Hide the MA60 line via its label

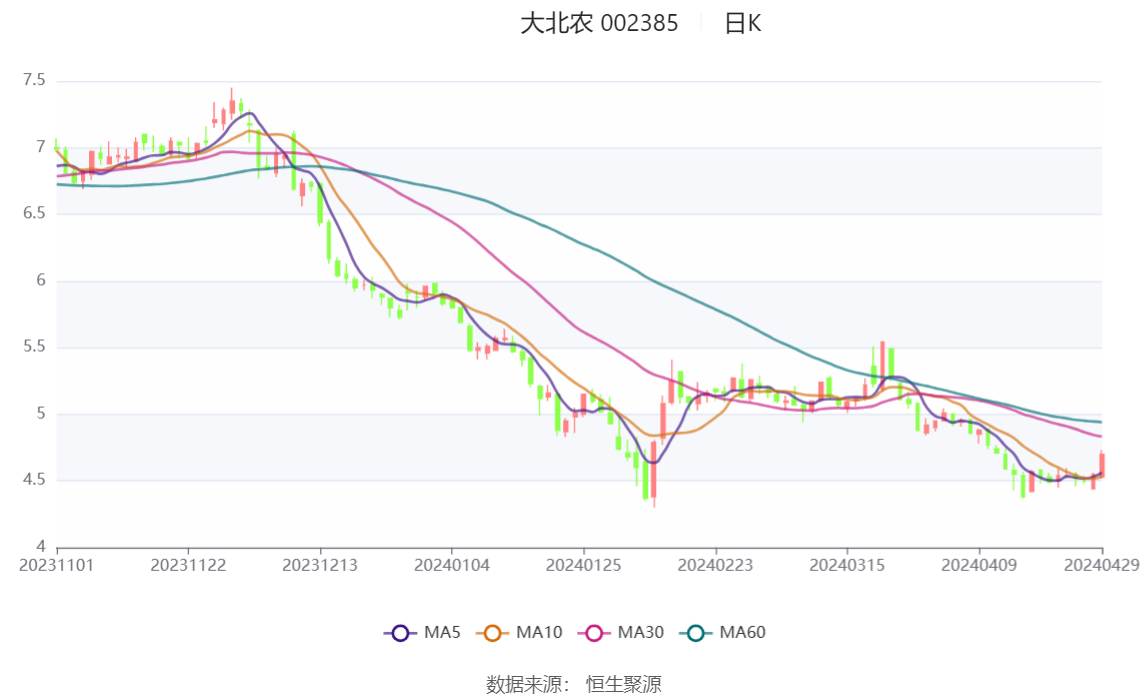[x=742, y=632]
